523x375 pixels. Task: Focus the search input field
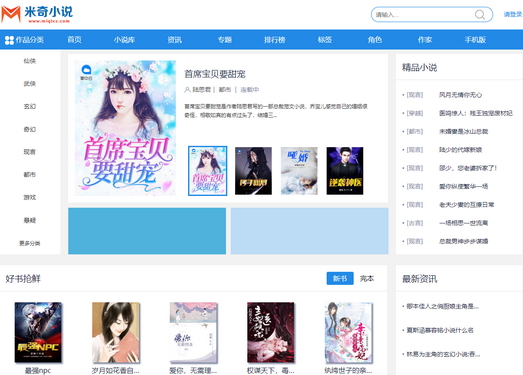424,15
